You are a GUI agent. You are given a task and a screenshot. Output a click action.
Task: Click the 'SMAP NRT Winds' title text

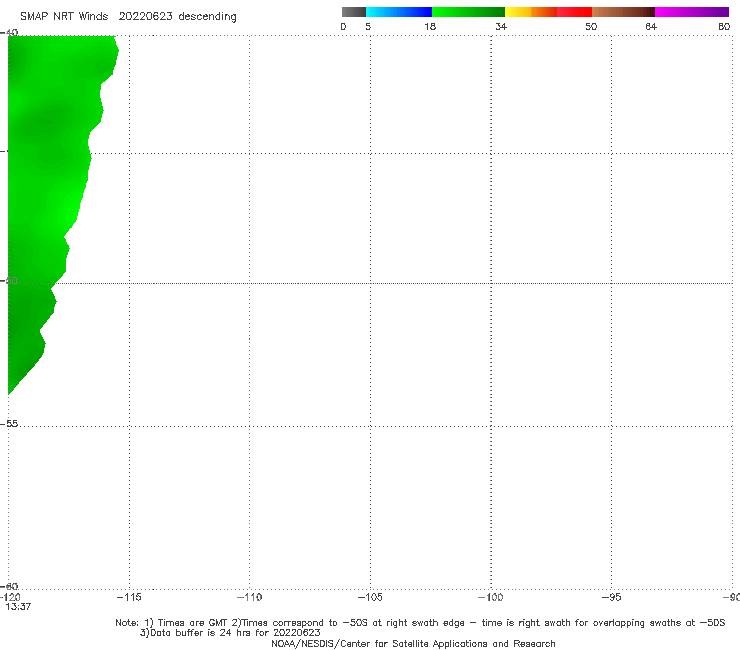64,16
